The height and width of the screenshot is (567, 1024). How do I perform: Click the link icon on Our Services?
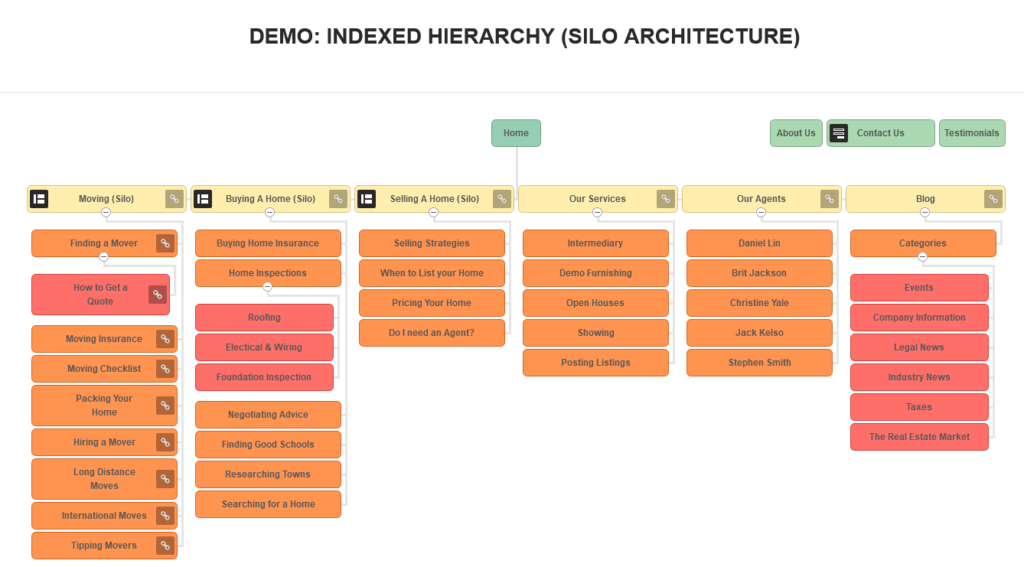[665, 199]
